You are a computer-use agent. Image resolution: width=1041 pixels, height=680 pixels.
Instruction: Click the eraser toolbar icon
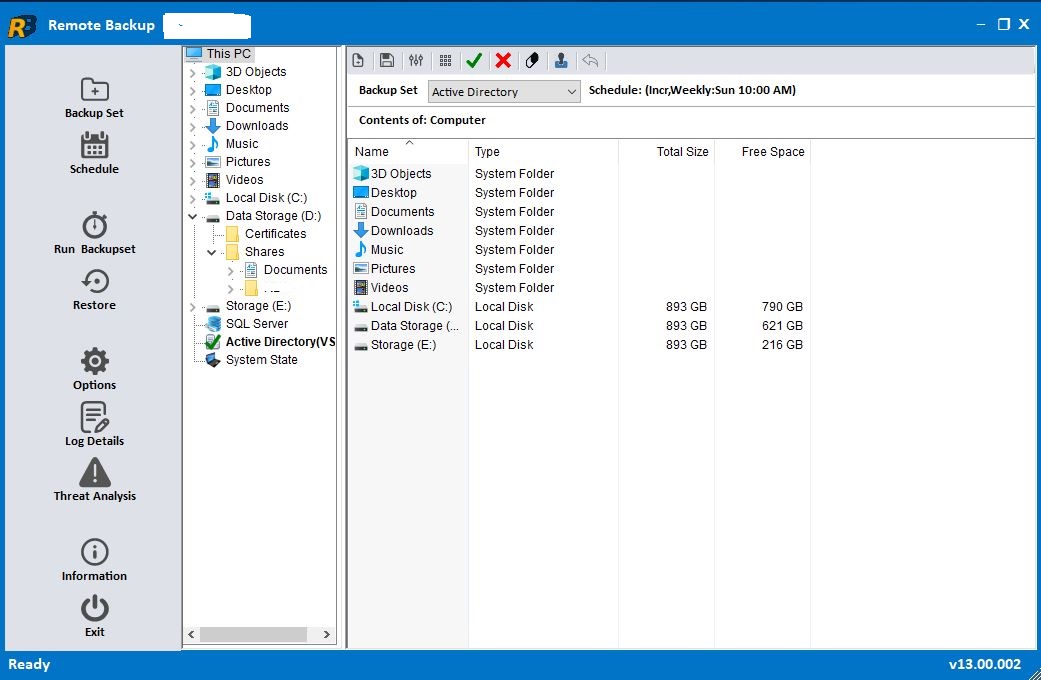click(x=532, y=60)
